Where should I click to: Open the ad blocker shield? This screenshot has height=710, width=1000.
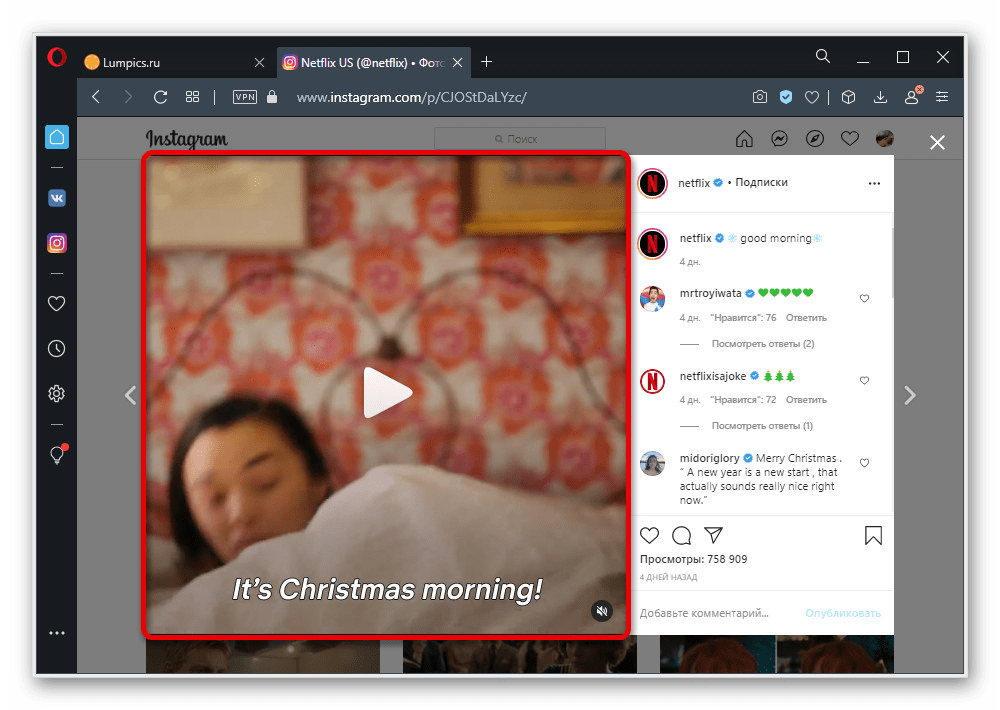[x=786, y=97]
